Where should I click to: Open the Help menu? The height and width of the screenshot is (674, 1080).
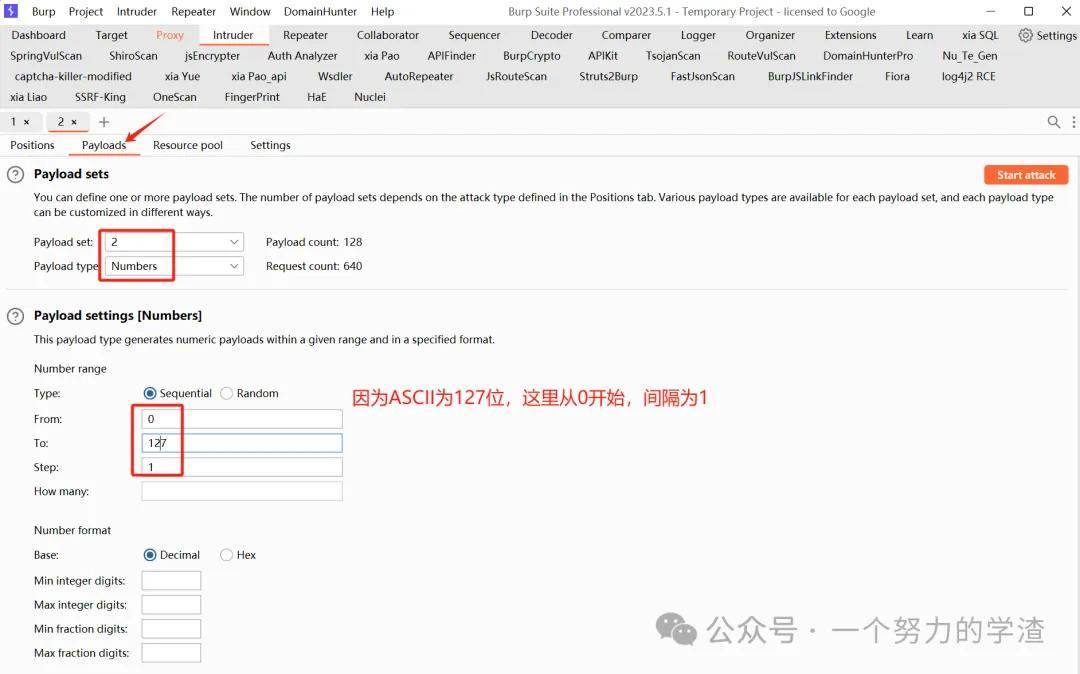coord(382,12)
